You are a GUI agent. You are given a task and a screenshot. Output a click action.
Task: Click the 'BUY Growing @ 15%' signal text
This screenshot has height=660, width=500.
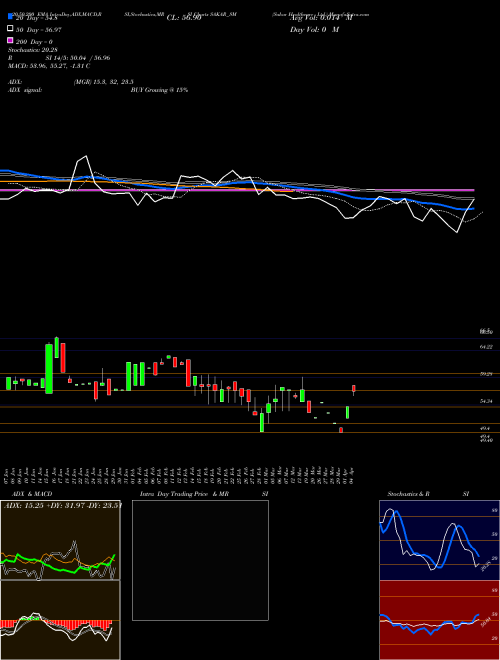click(x=159, y=90)
